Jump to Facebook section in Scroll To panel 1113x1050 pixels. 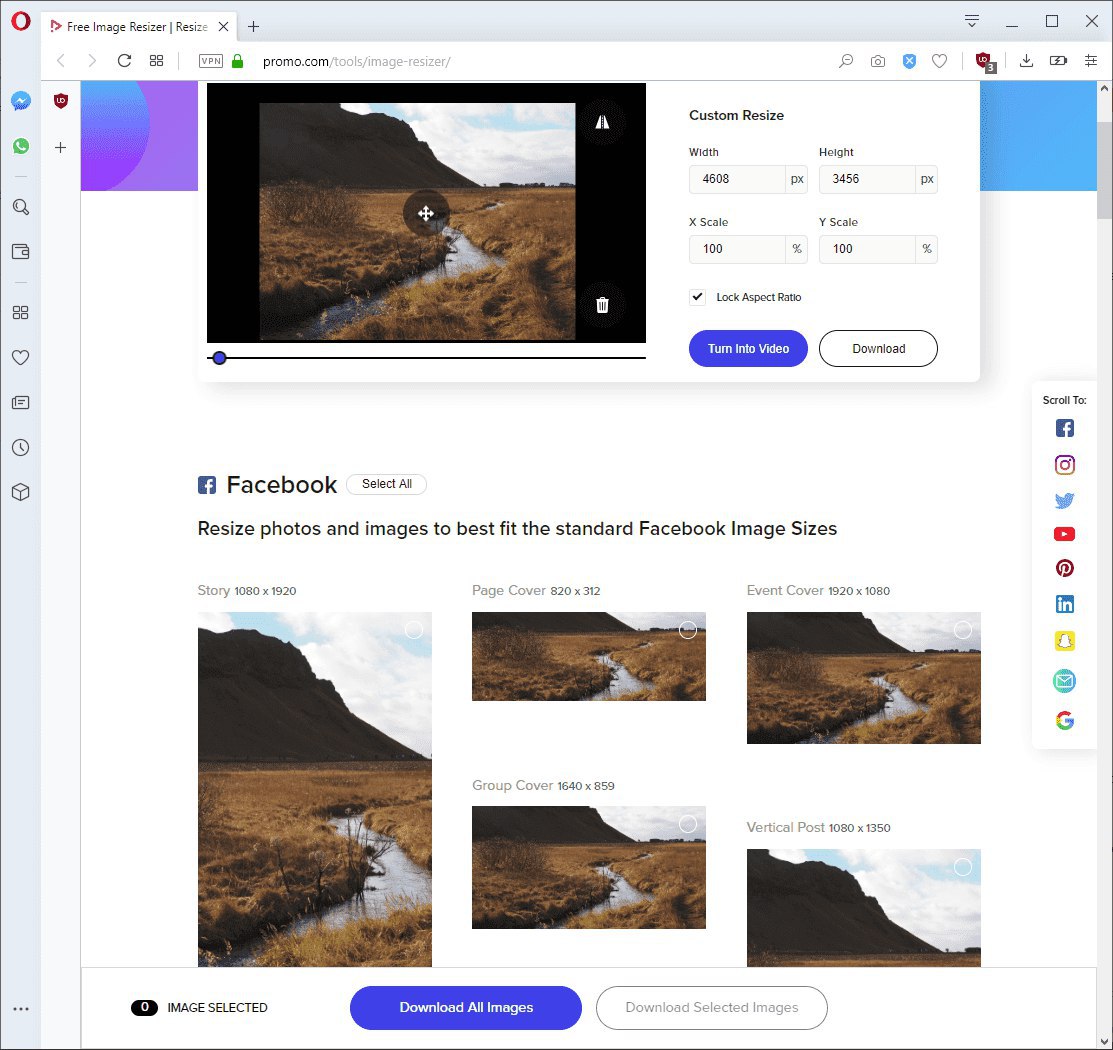click(1064, 428)
